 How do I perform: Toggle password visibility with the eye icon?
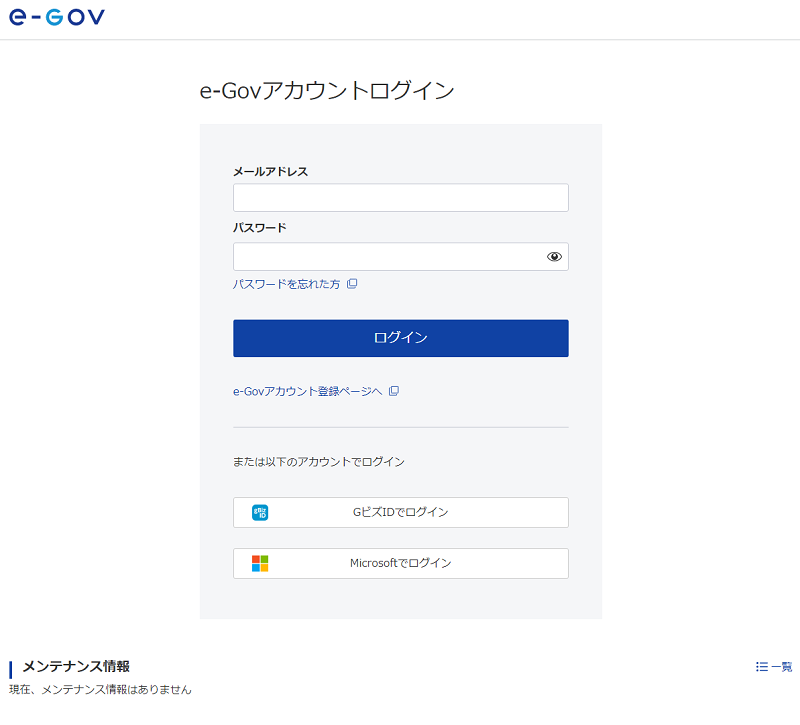(554, 257)
